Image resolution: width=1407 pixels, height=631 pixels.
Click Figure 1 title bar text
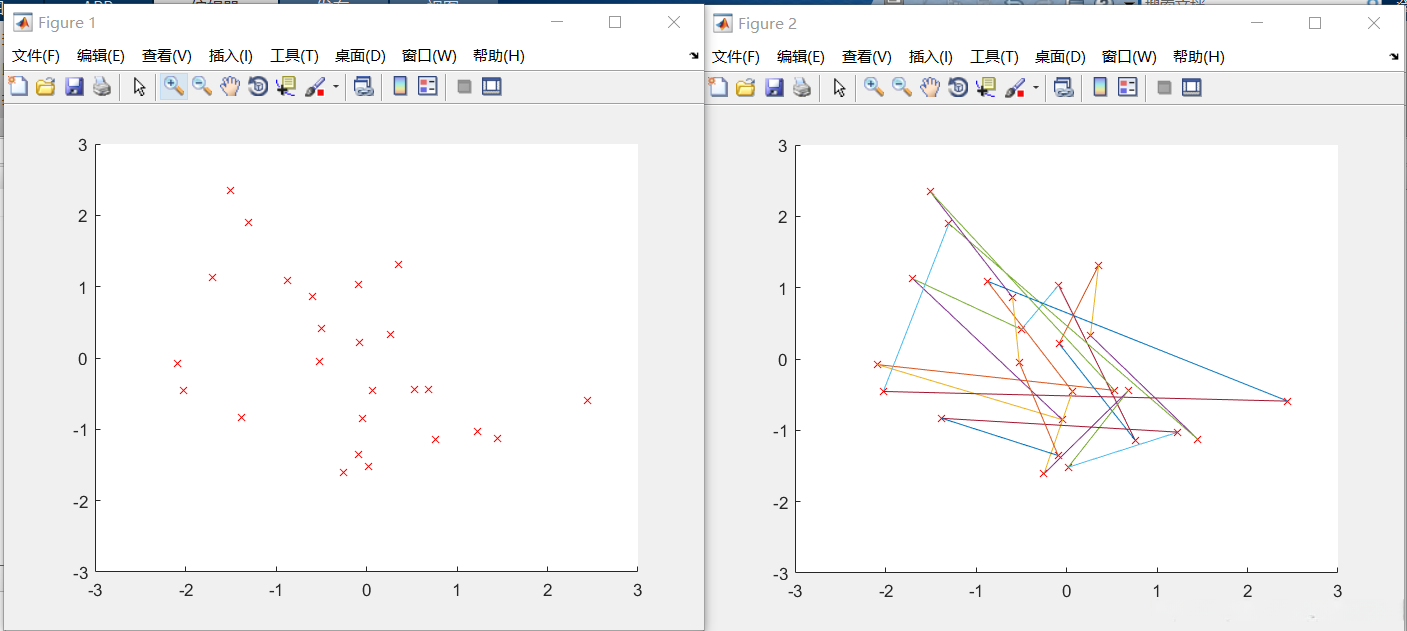tap(67, 22)
